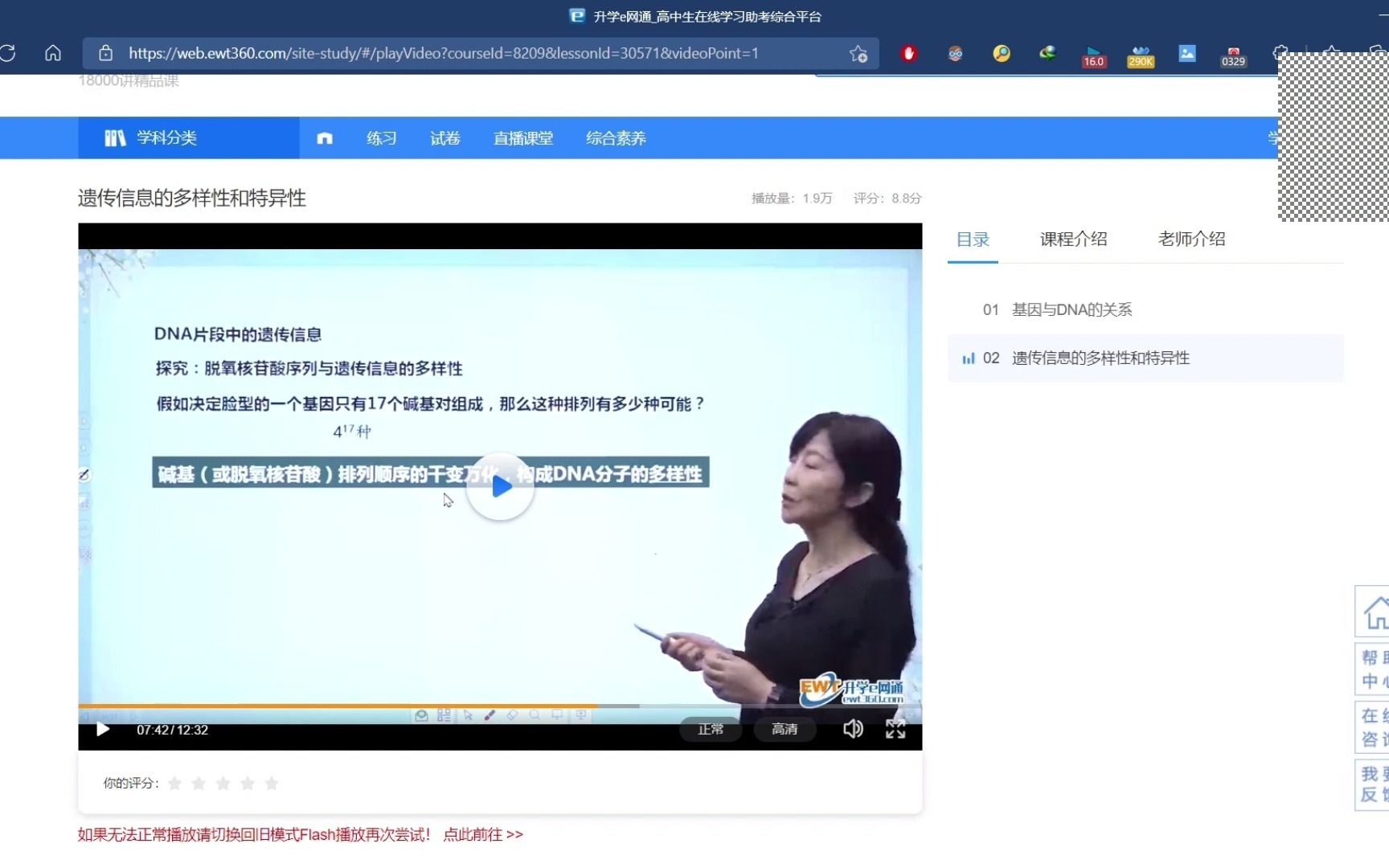Open the 帮助中心 help center floating button
The height and width of the screenshot is (868, 1389).
tap(1373, 669)
